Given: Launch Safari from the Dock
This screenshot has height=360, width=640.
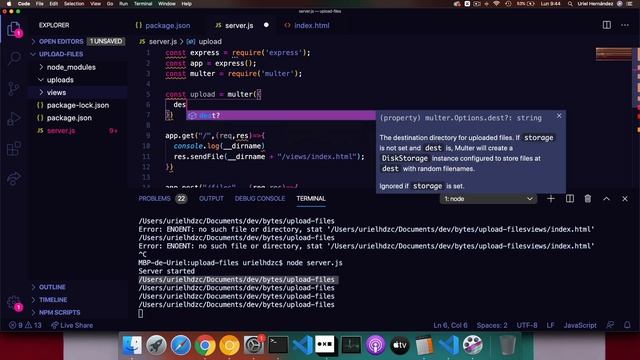Looking at the screenshot, I should pyautogui.click(x=180, y=345).
